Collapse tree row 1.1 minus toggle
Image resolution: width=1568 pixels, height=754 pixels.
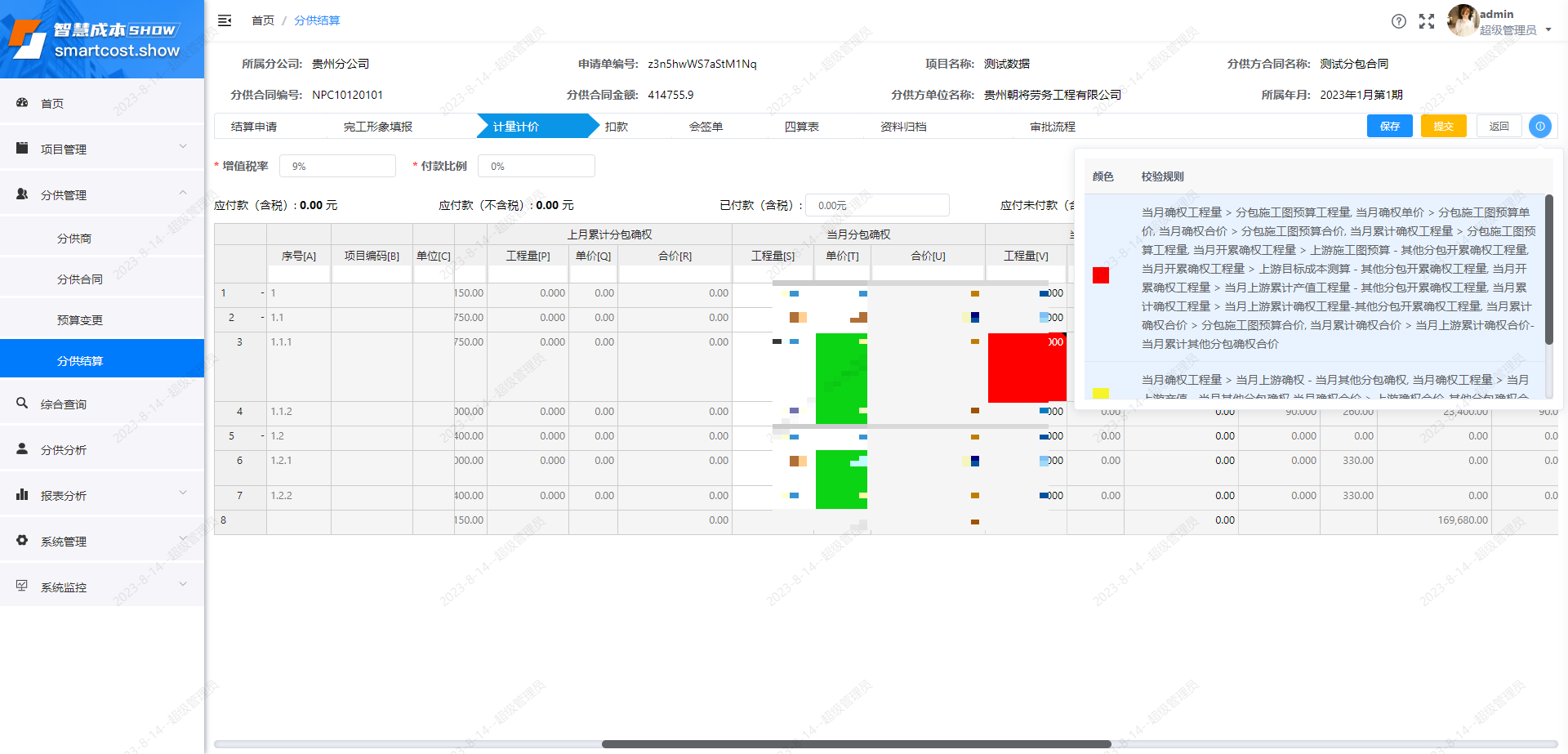[x=262, y=318]
